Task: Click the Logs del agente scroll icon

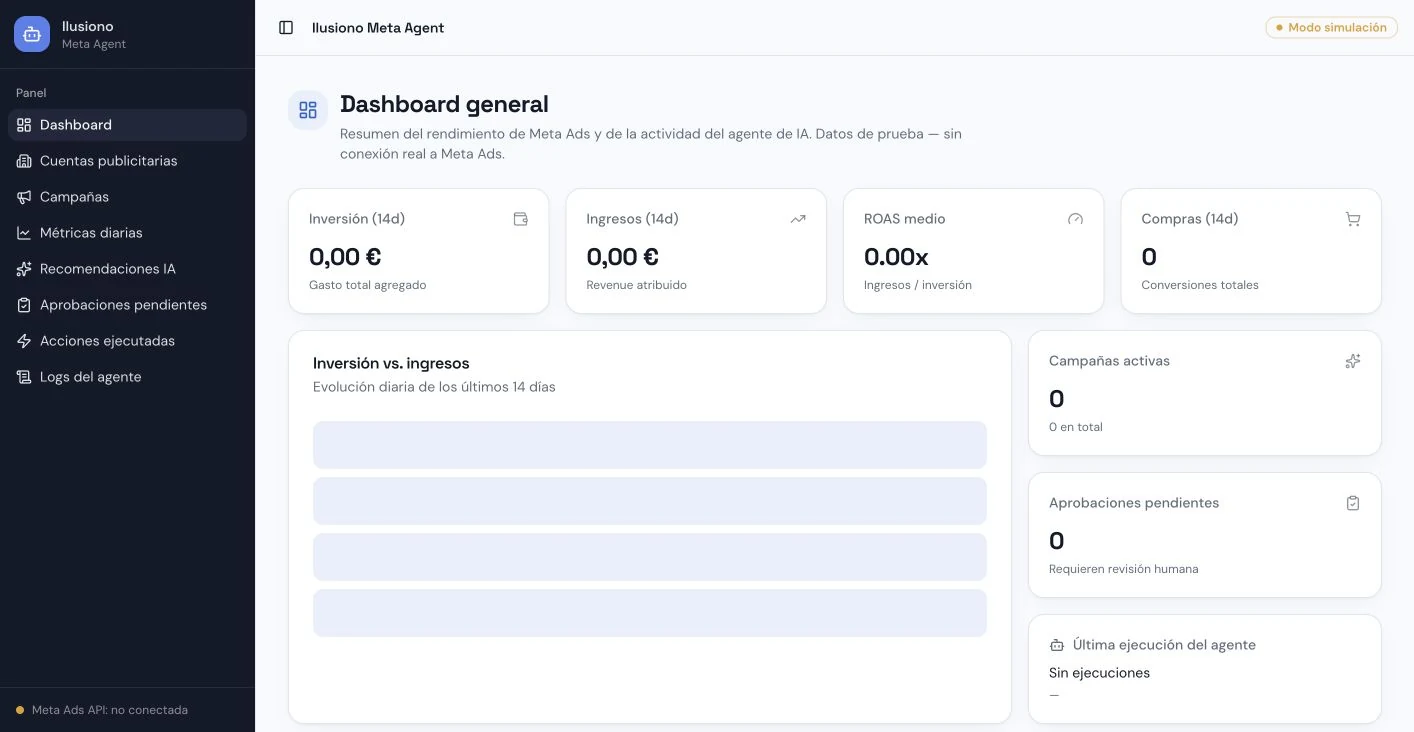Action: [x=24, y=377]
